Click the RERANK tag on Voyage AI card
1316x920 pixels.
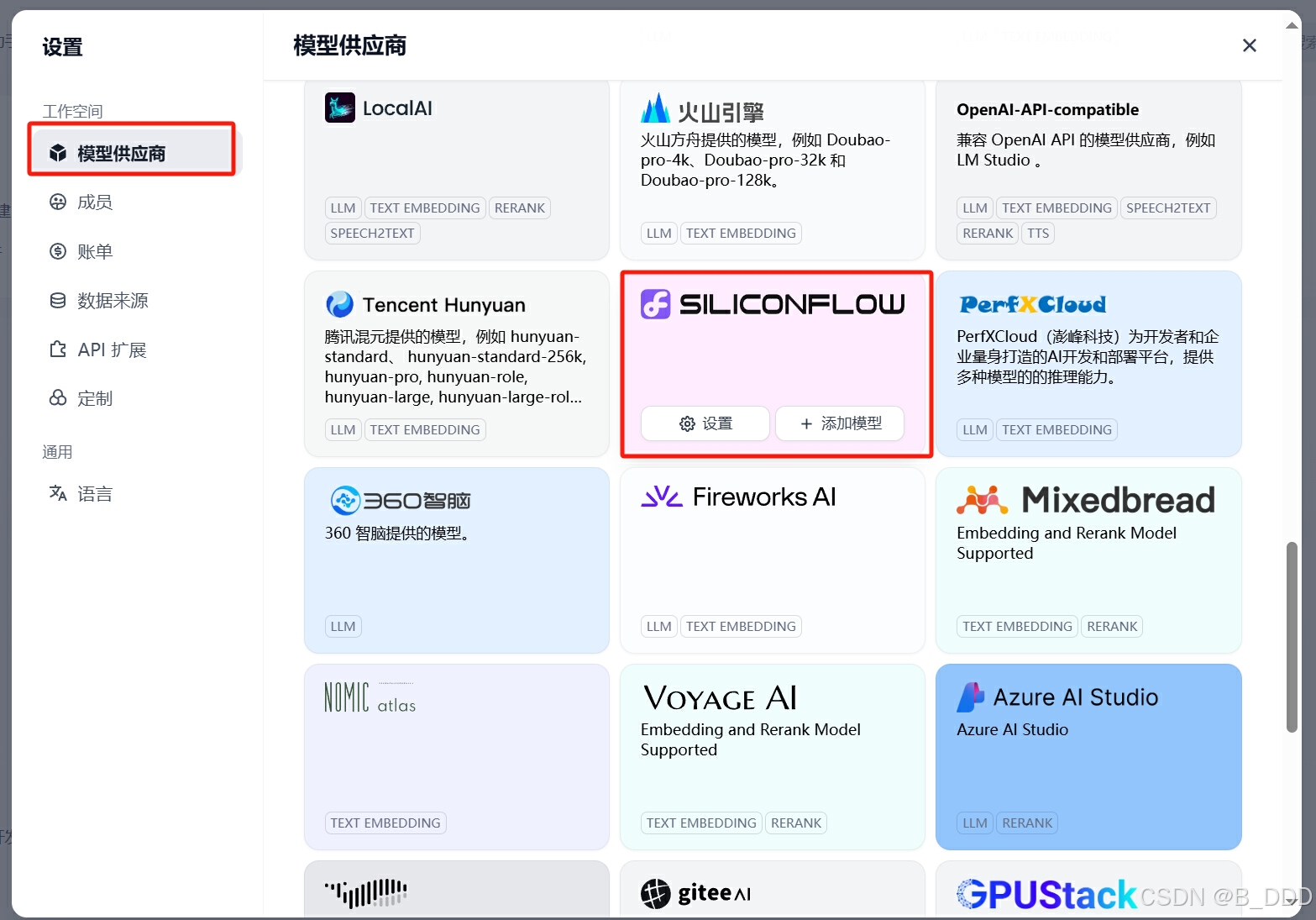pyautogui.click(x=796, y=823)
